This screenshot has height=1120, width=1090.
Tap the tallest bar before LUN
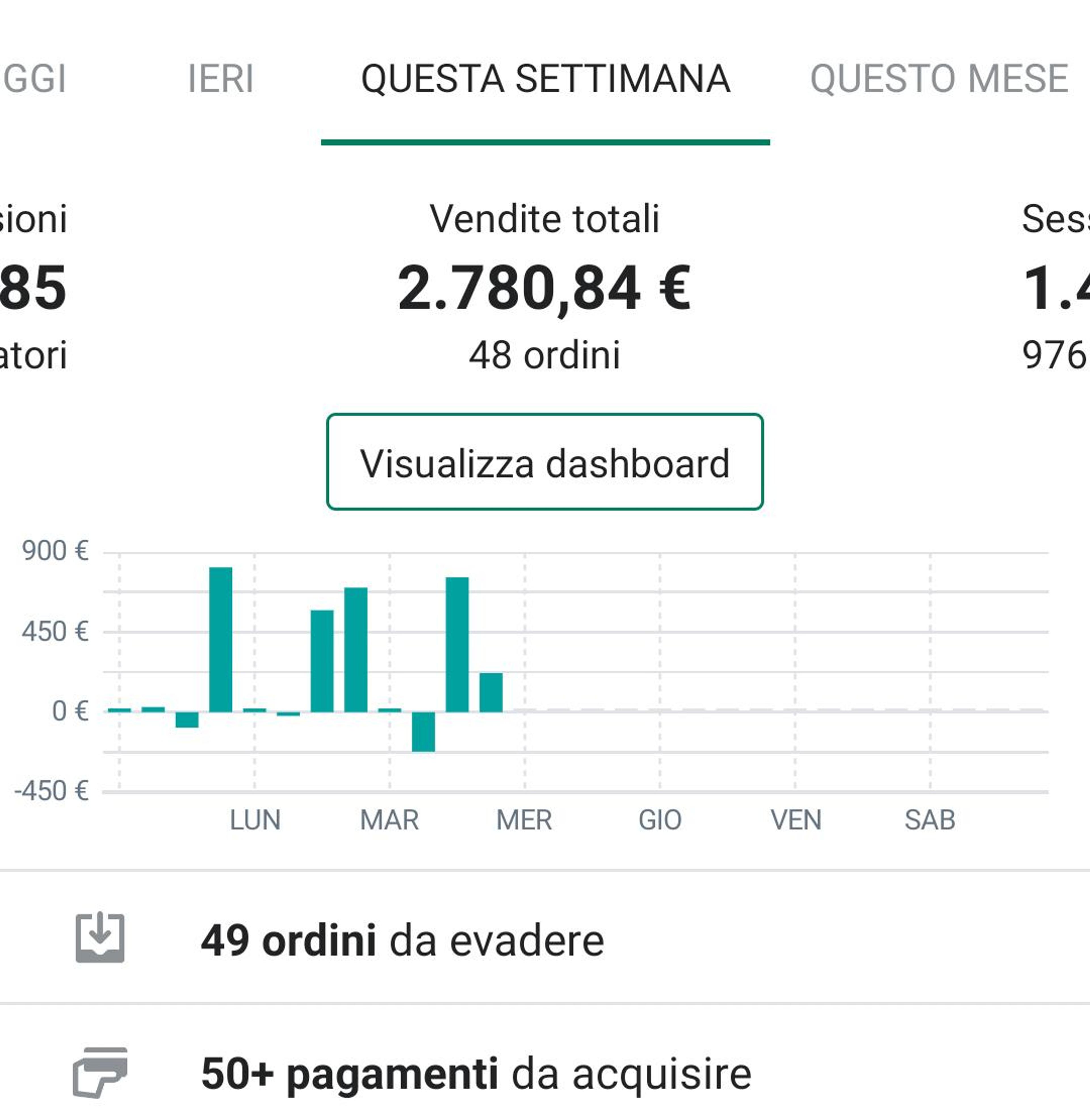220,639
